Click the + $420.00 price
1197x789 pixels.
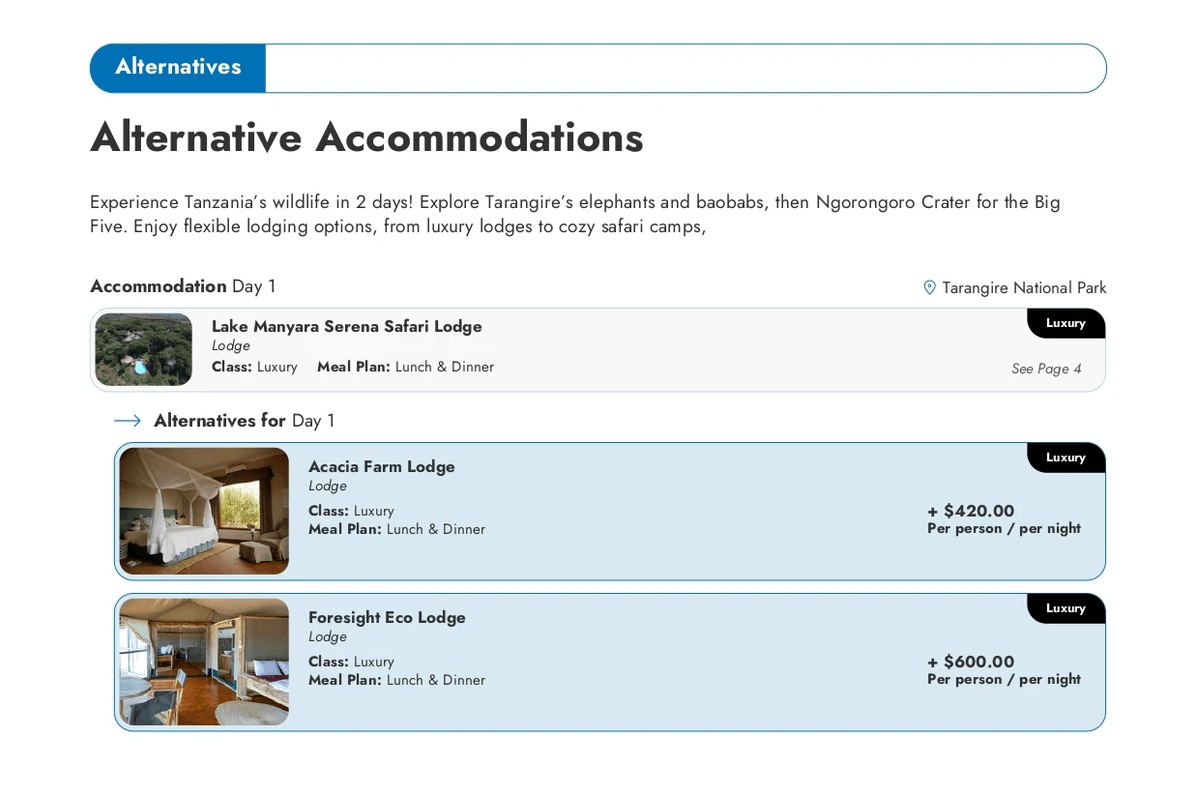point(970,511)
